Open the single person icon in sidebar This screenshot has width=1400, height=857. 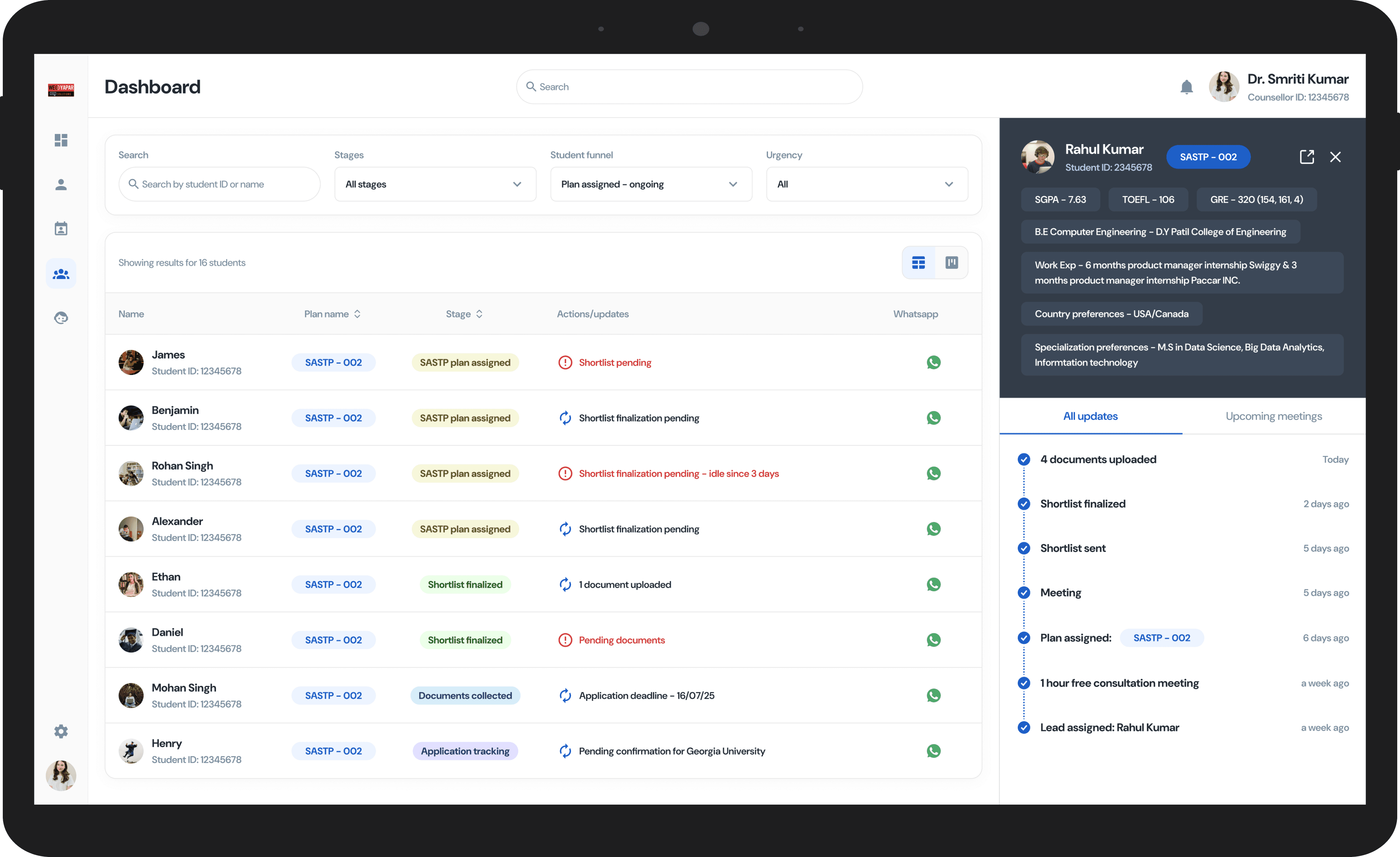click(x=61, y=185)
